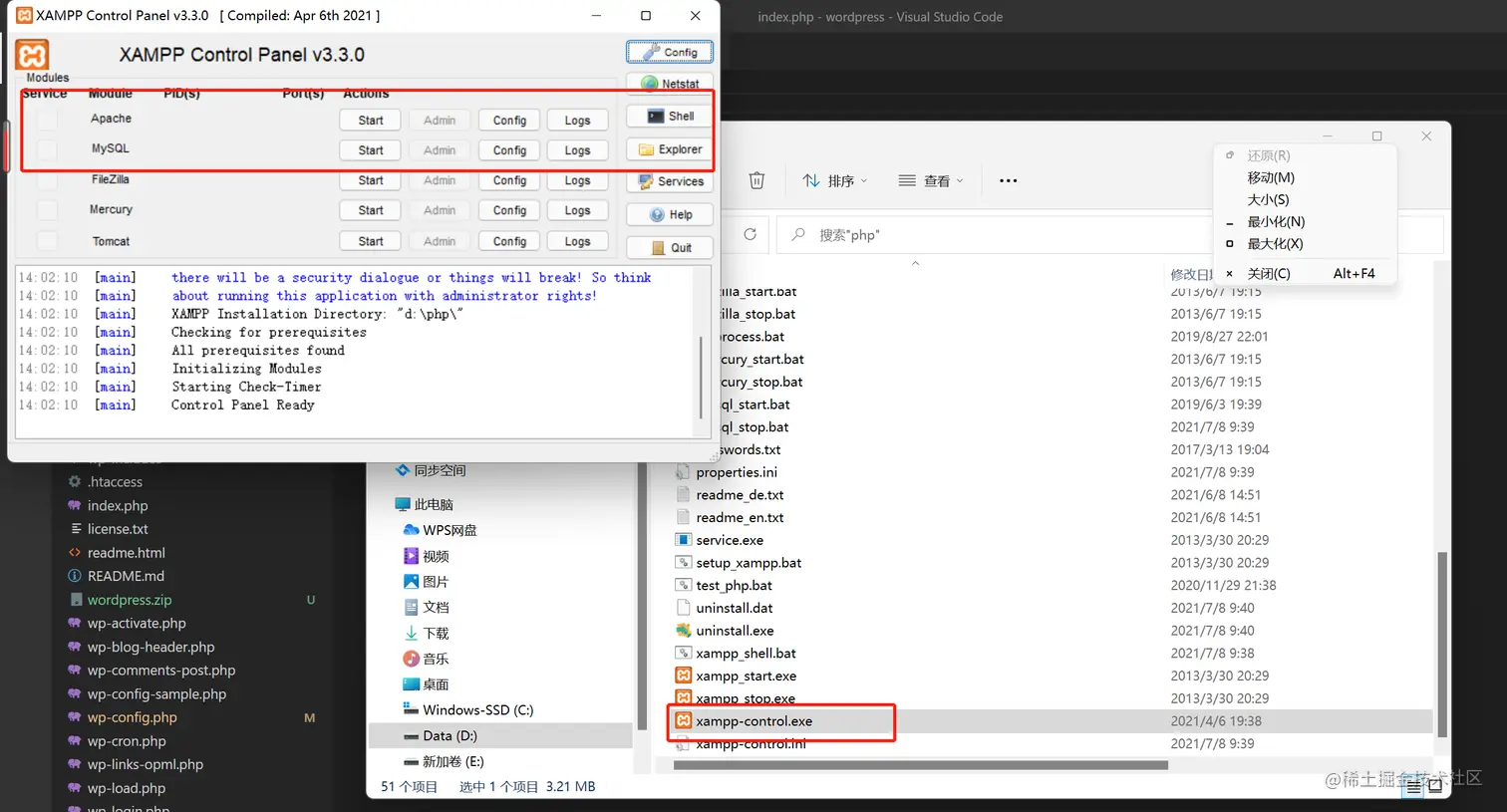Open Explorer from XAMPP side buttons

click(x=669, y=149)
